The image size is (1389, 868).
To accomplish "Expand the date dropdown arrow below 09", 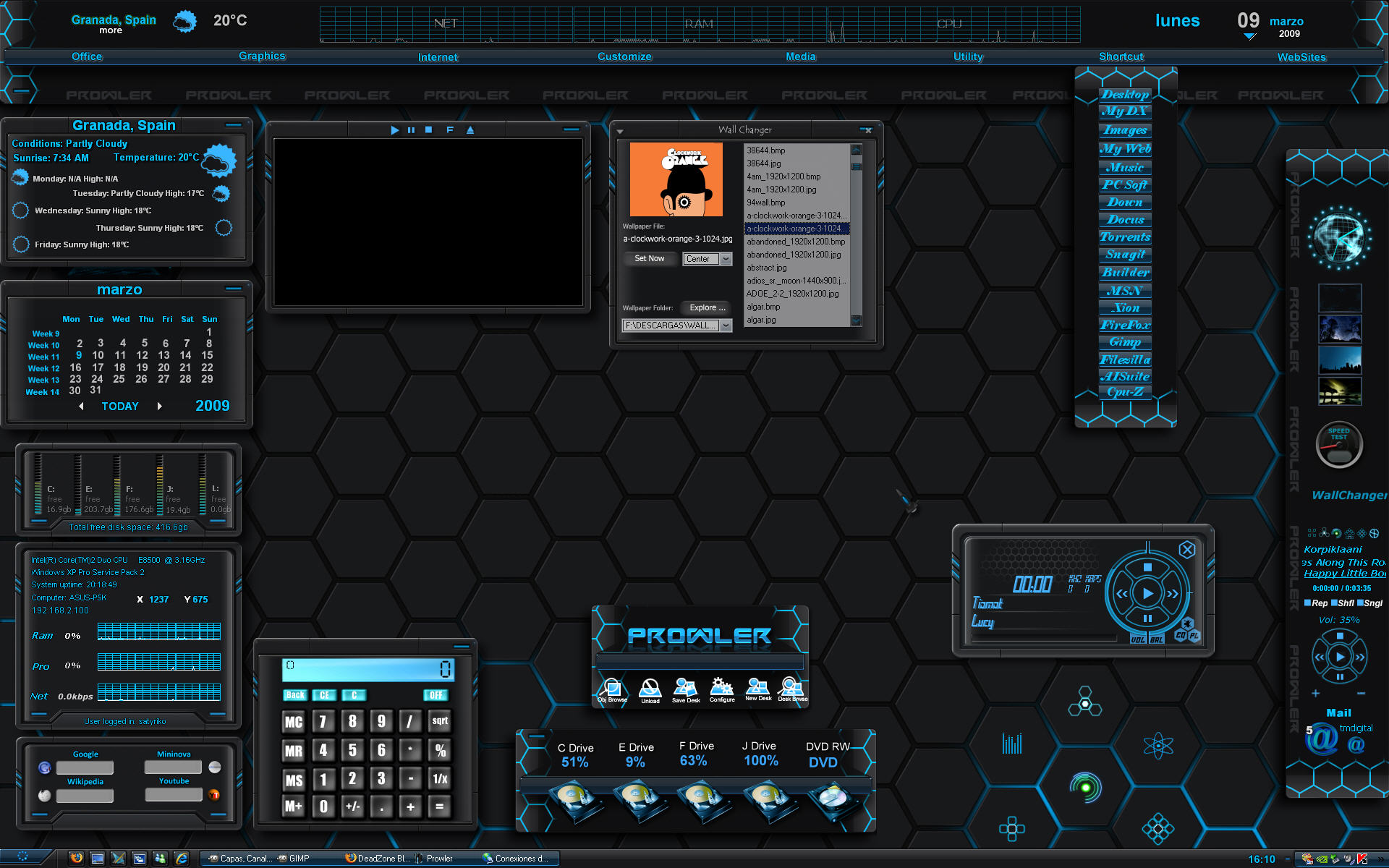I will tap(1250, 36).
